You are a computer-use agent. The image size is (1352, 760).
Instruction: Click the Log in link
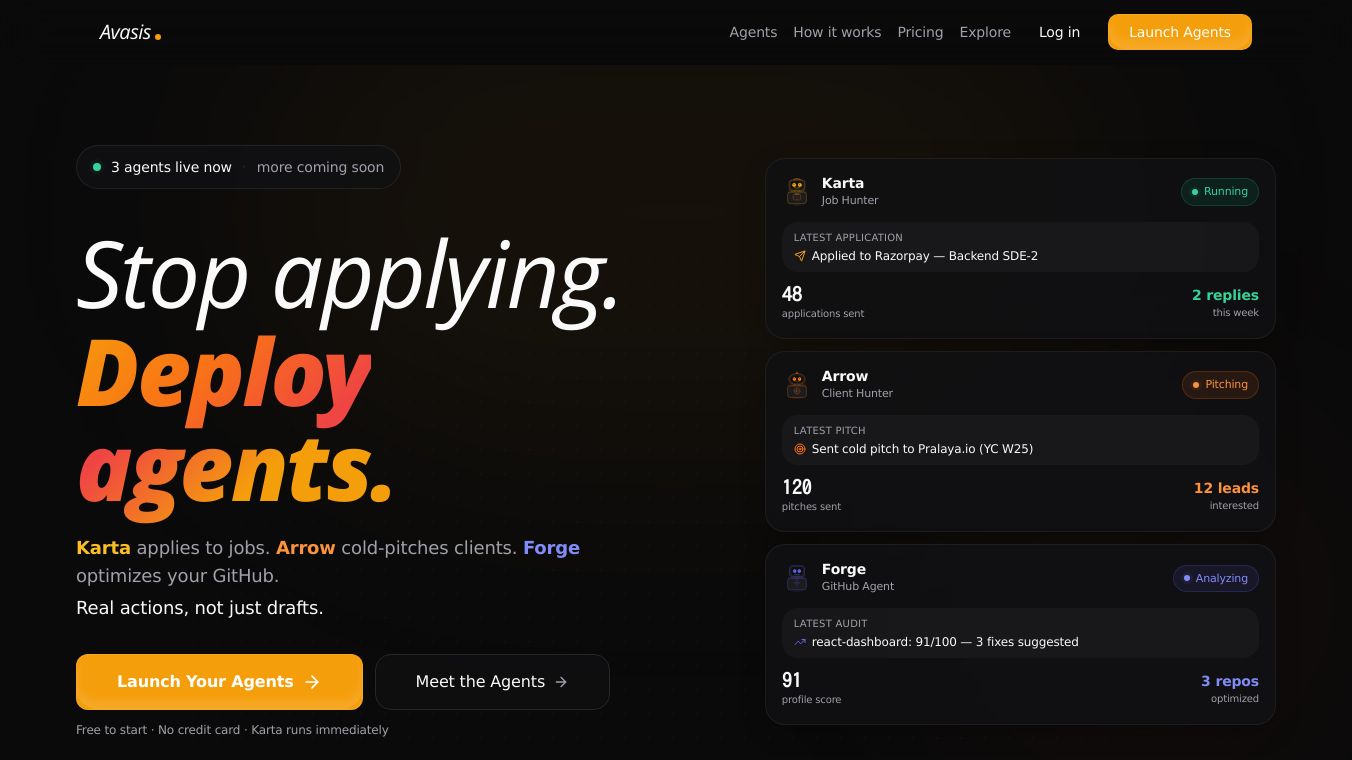(x=1059, y=32)
